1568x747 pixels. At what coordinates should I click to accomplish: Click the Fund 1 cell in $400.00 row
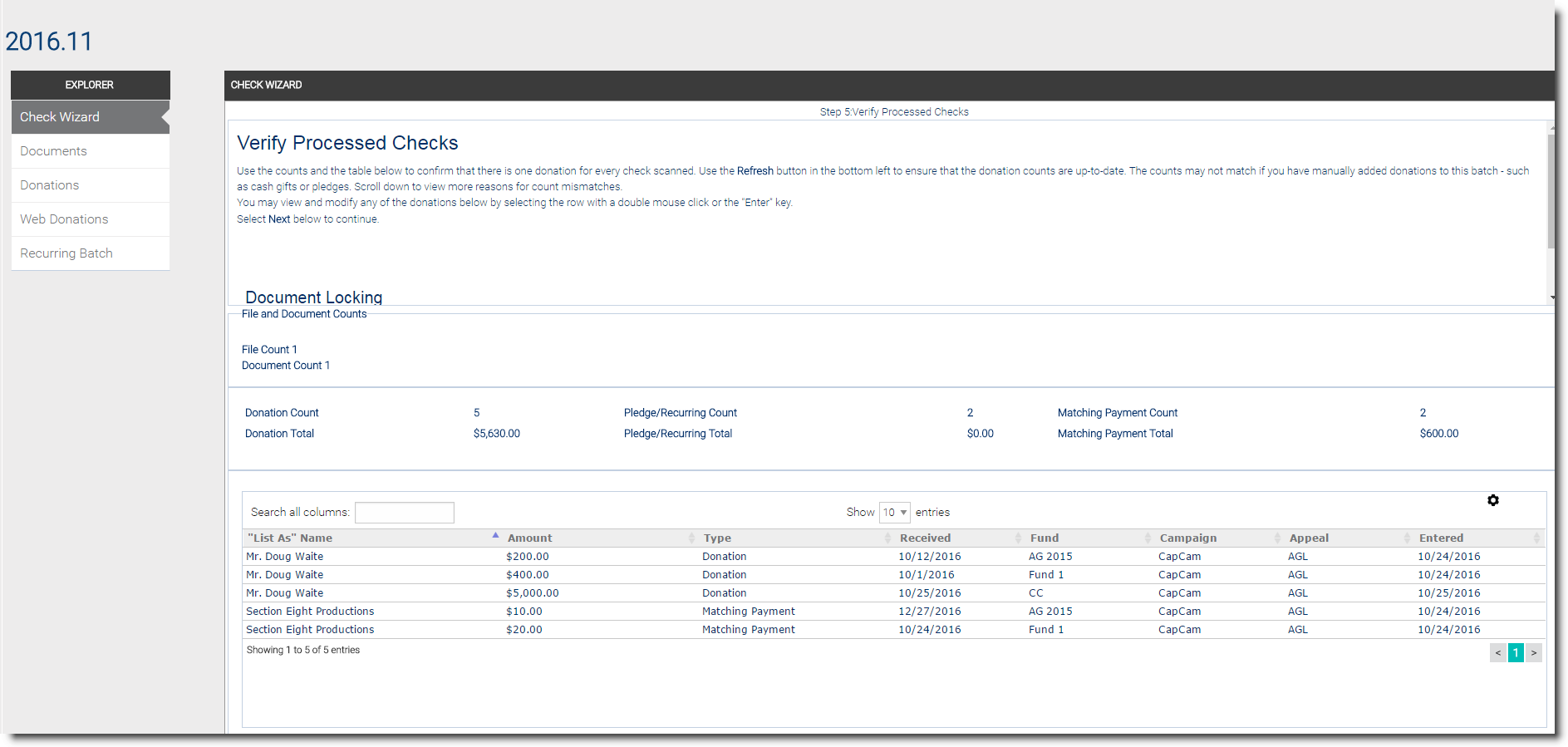[x=1045, y=575]
